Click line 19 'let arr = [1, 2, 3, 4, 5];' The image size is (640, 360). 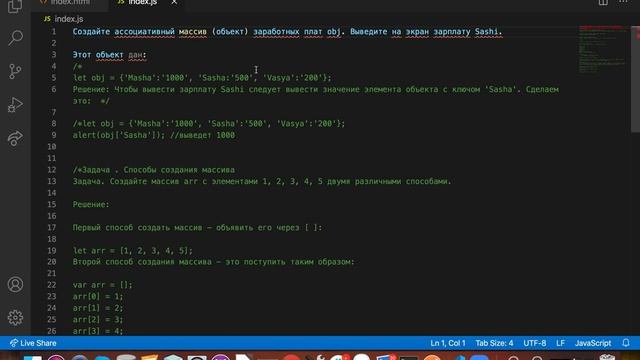coord(133,251)
